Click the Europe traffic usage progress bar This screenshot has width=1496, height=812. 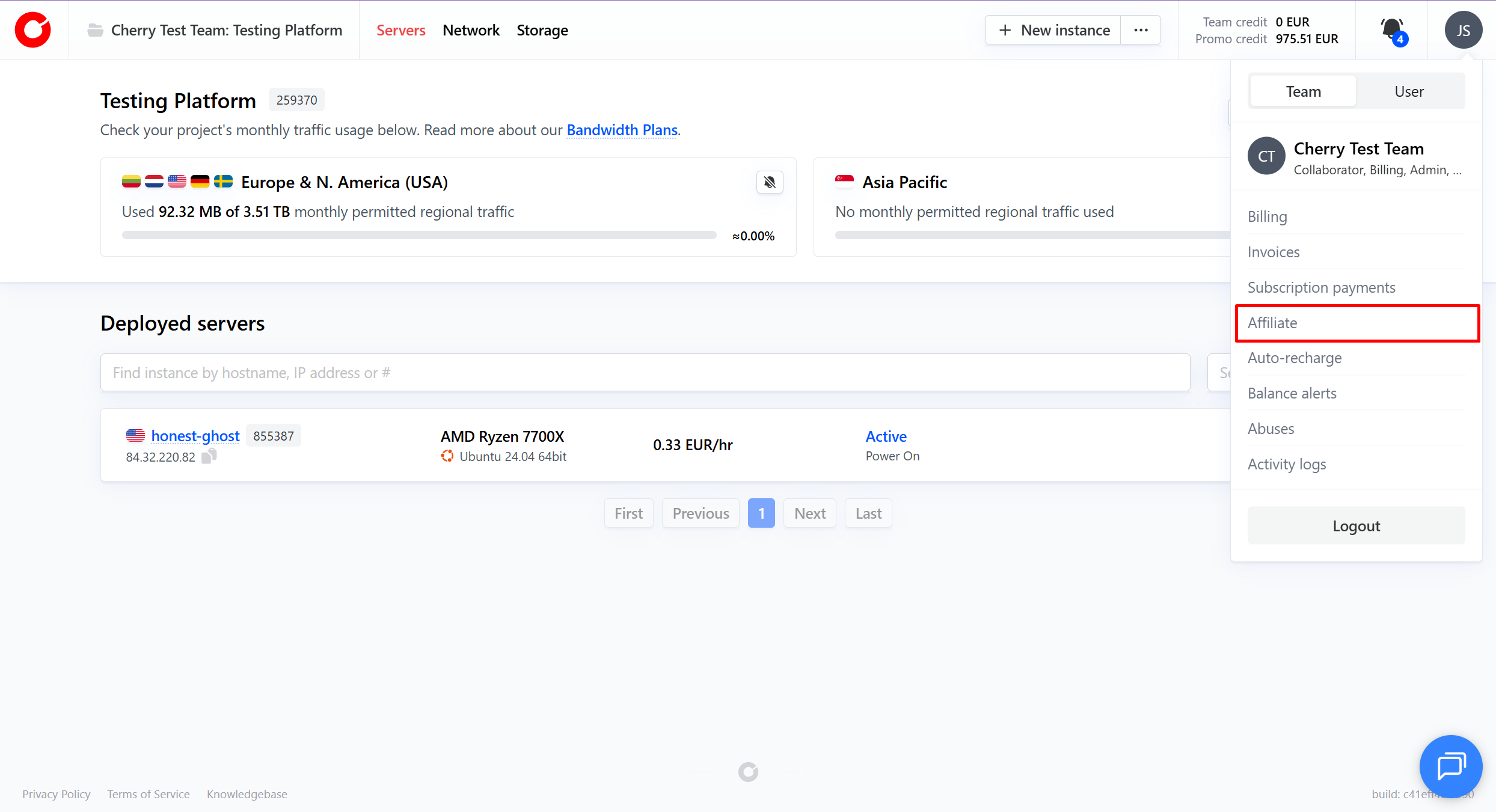[x=418, y=236]
